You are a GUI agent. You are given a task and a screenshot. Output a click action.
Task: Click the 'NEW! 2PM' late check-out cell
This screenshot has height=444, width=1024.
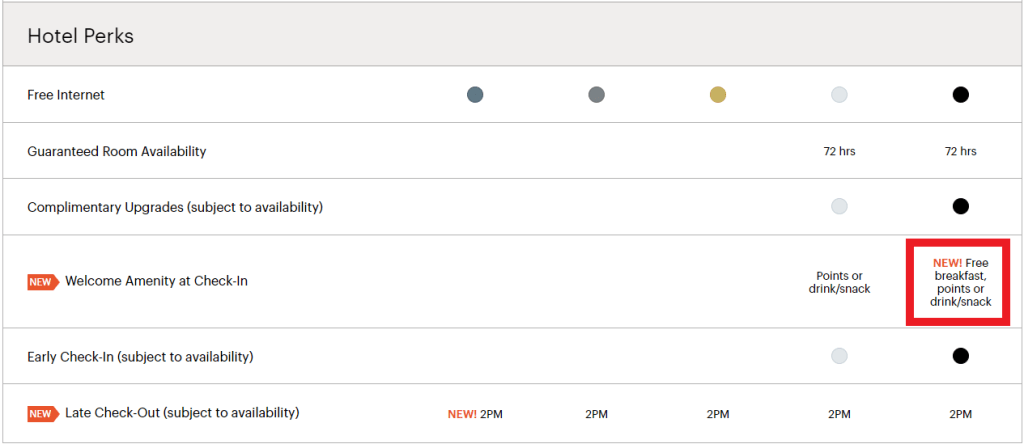click(475, 413)
